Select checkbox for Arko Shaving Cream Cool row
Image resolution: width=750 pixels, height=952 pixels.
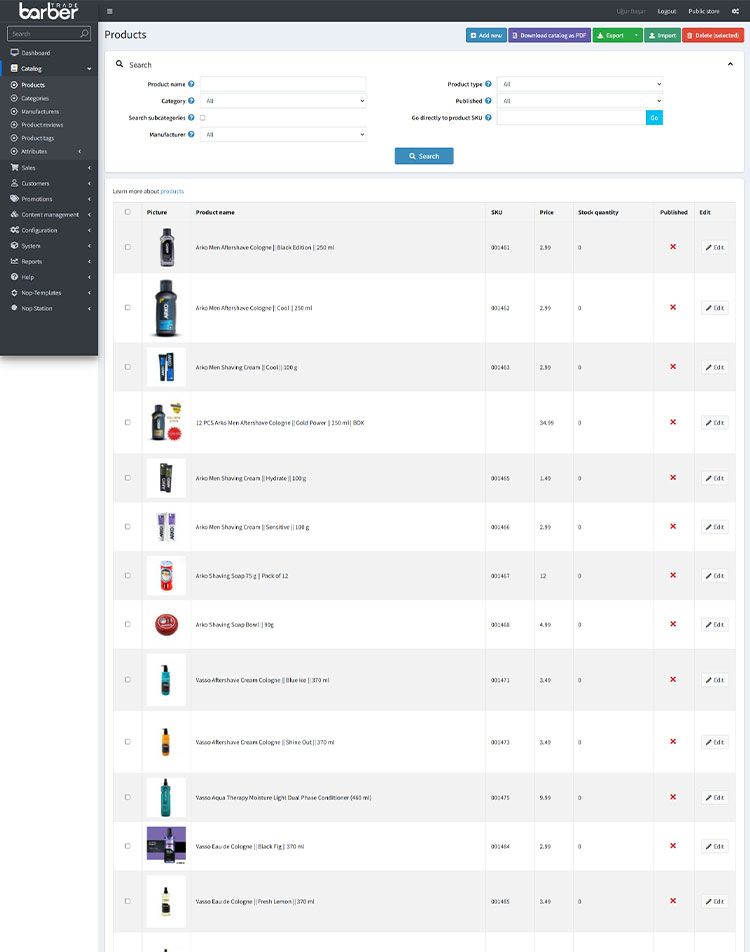(128, 367)
